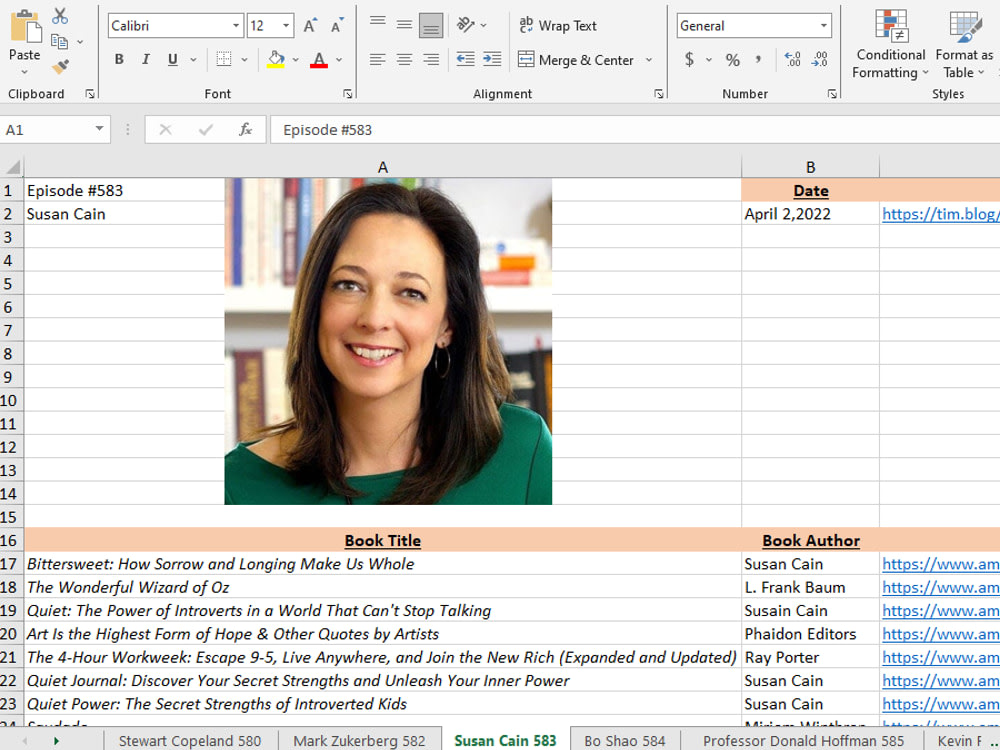Decrease font size with small A icon
1000x750 pixels.
pyautogui.click(x=337, y=26)
